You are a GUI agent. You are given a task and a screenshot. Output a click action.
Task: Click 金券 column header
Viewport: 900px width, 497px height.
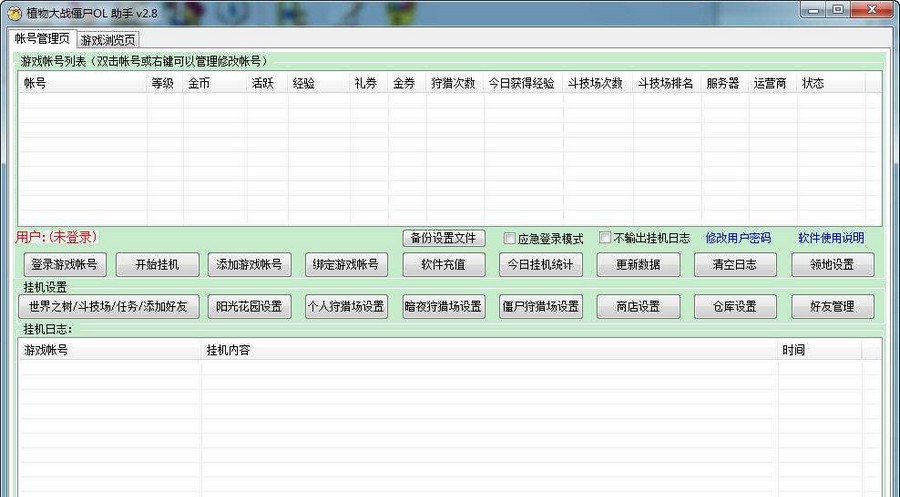point(408,83)
